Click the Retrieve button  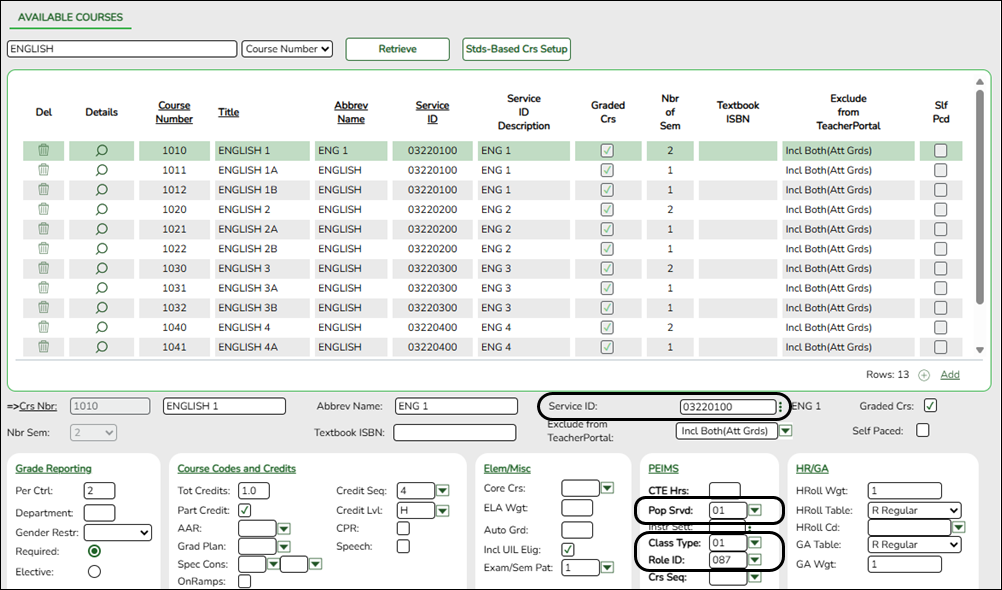pyautogui.click(x=397, y=48)
